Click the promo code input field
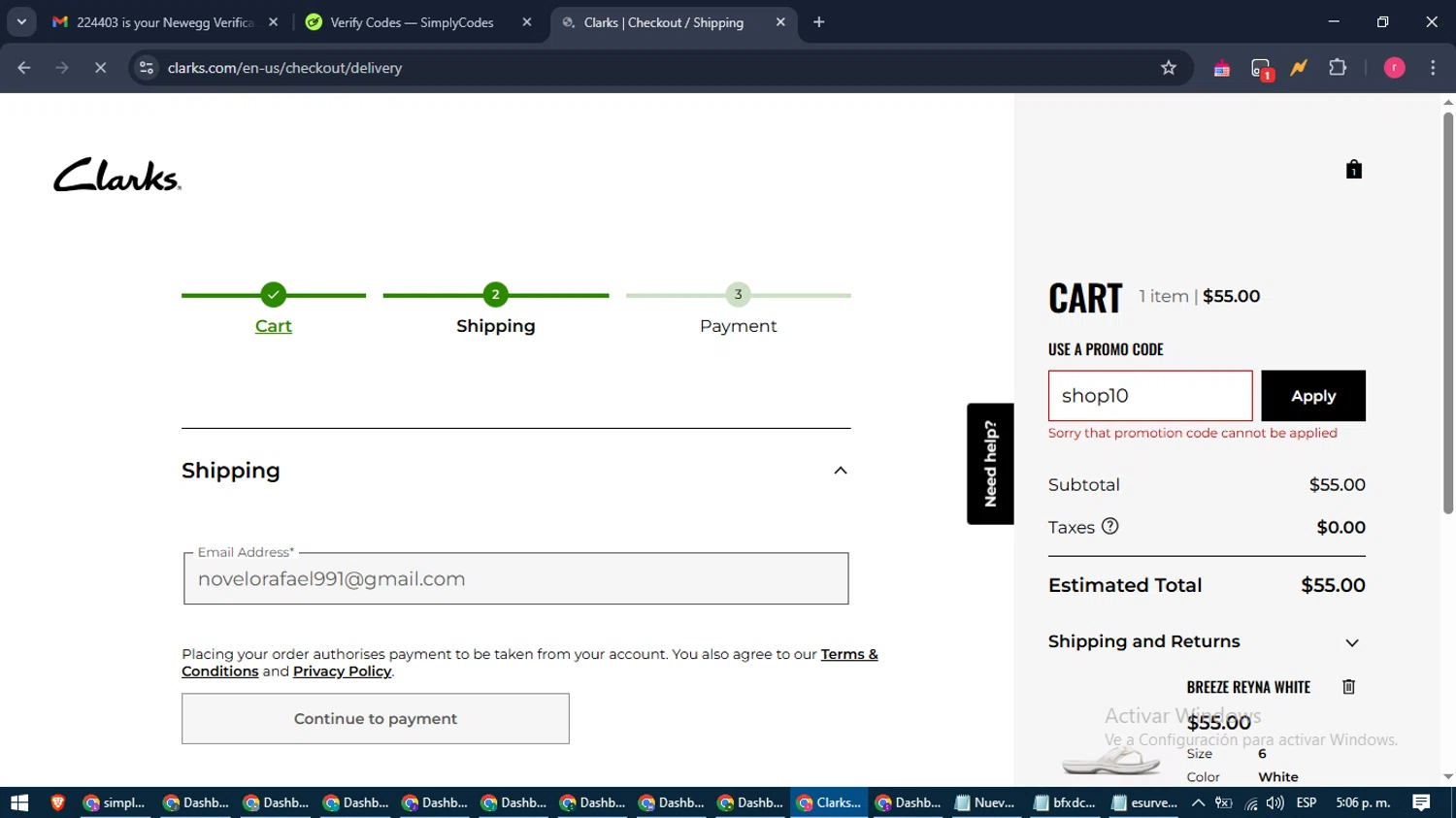 point(1150,396)
